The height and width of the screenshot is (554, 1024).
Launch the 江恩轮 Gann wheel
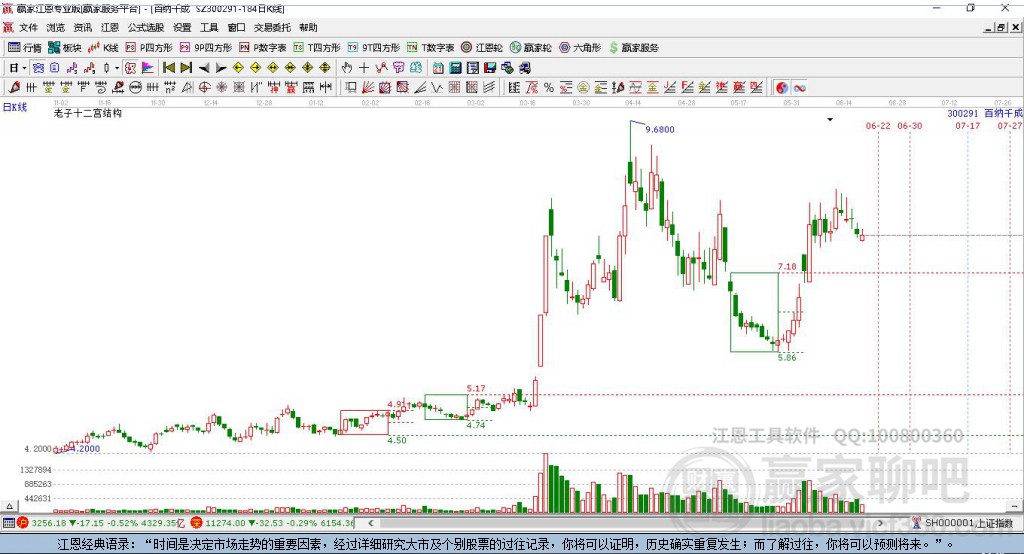pos(481,48)
